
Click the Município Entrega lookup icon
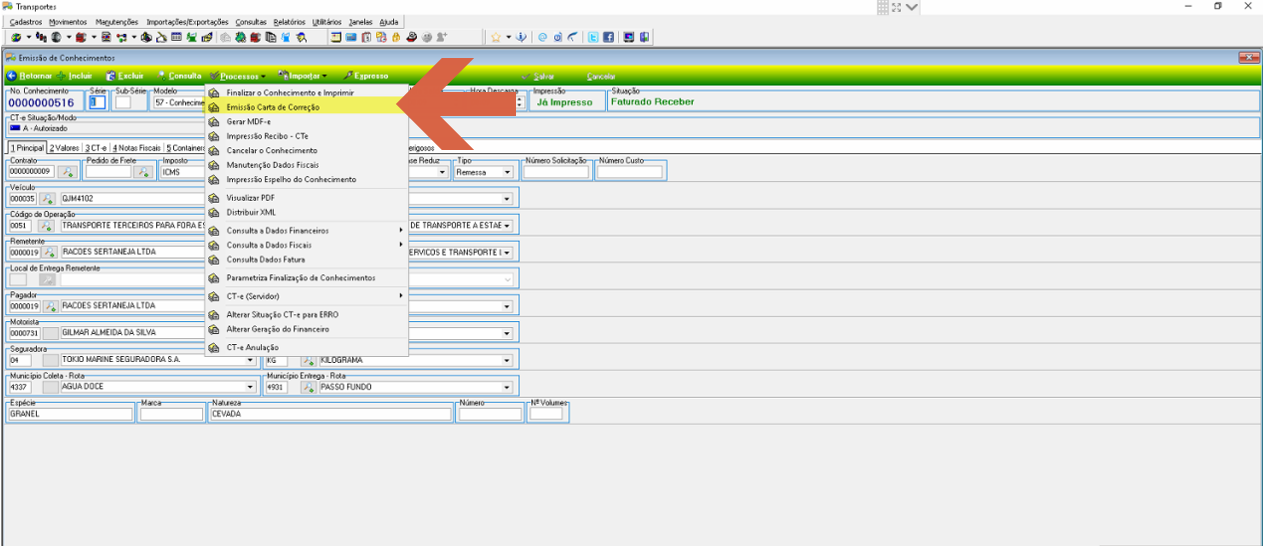308,387
